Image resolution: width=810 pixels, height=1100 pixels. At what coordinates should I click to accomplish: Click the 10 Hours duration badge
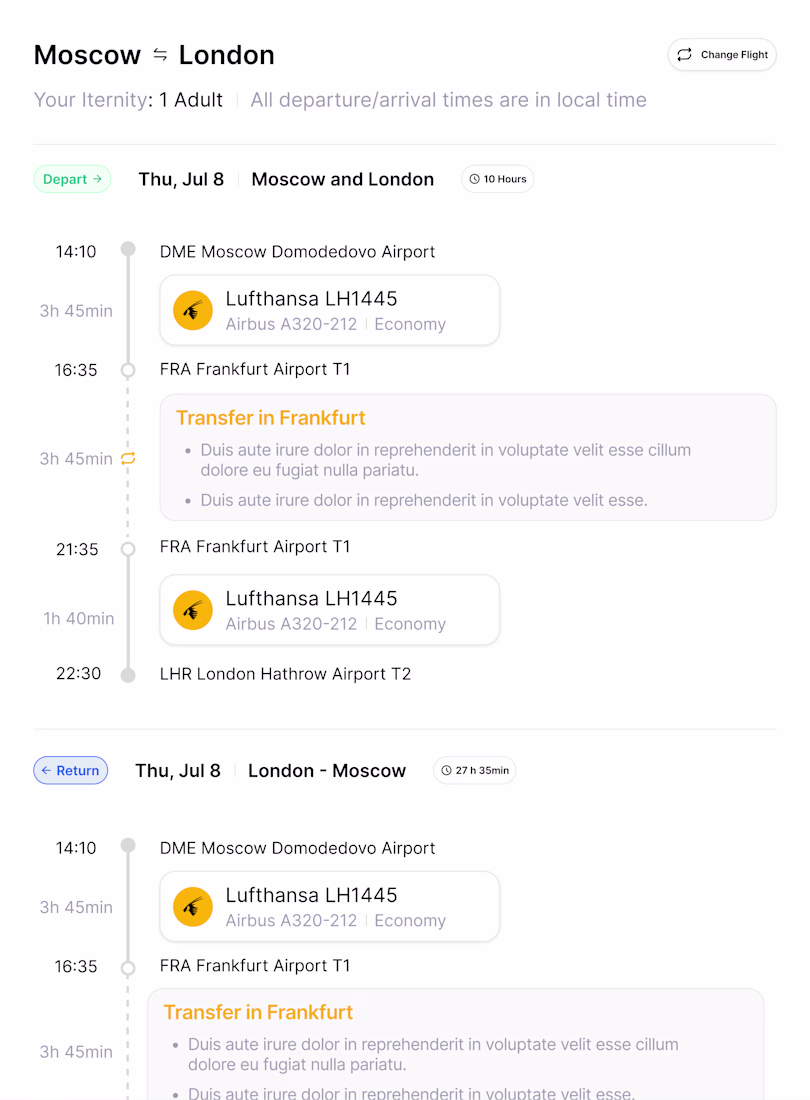[x=498, y=179]
